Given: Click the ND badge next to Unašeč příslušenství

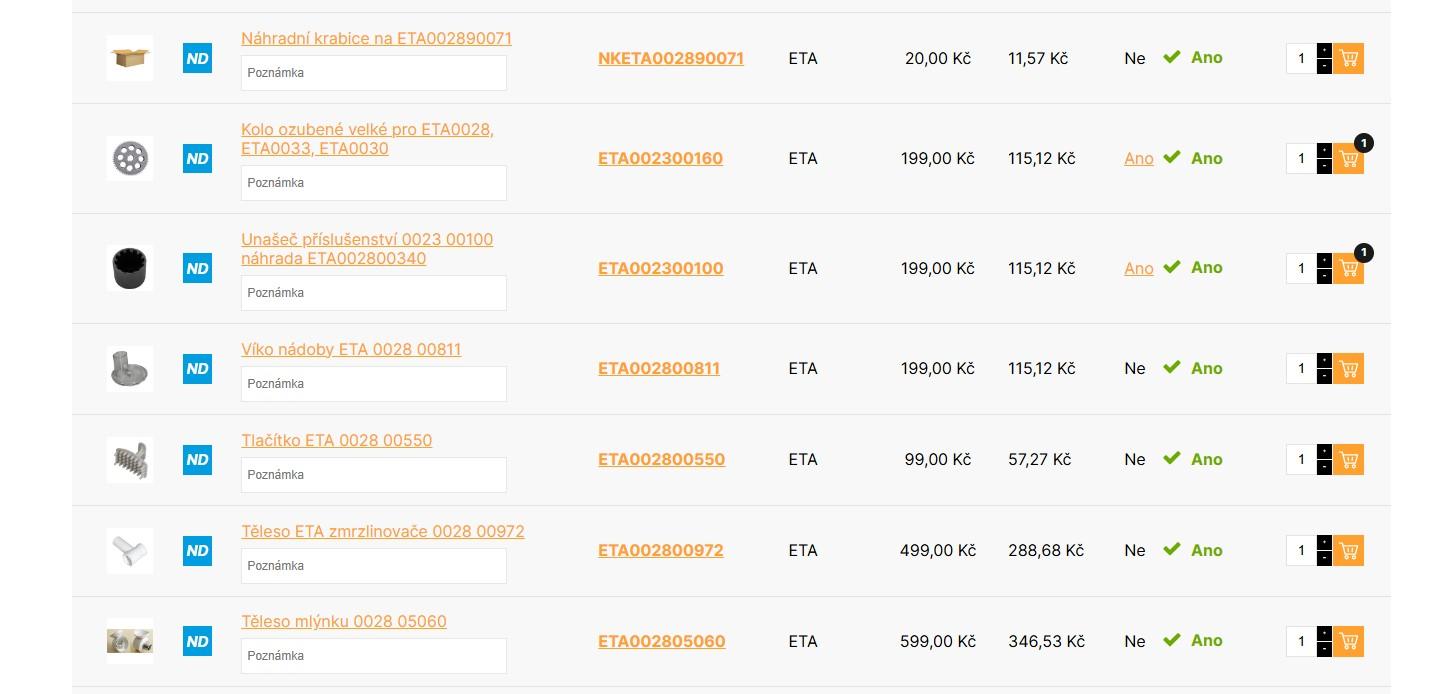Looking at the screenshot, I should tap(198, 268).
